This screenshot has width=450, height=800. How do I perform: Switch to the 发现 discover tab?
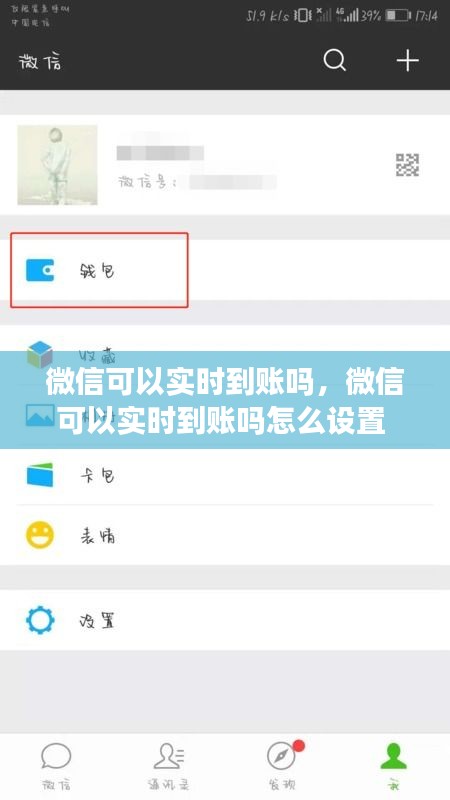click(282, 766)
